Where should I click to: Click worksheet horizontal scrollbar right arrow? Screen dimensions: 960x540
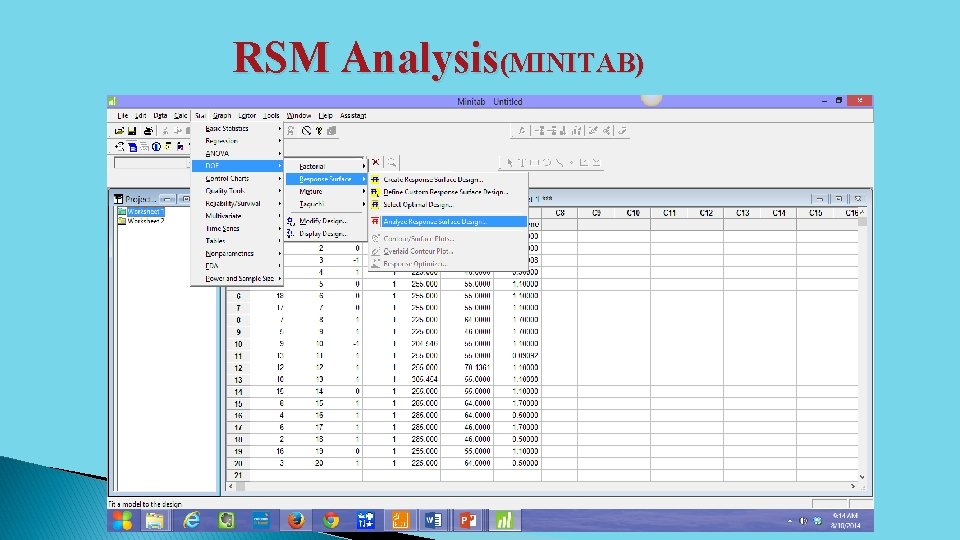[x=853, y=486]
